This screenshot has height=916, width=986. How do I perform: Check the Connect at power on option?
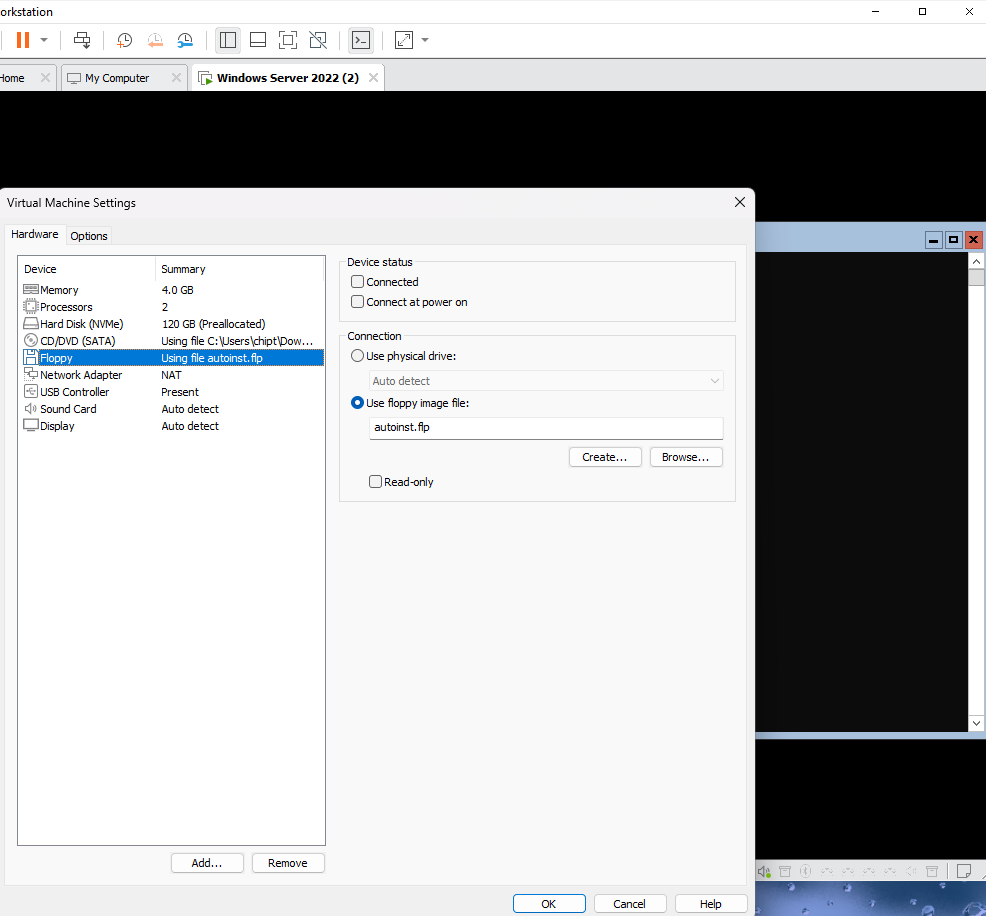pos(358,302)
